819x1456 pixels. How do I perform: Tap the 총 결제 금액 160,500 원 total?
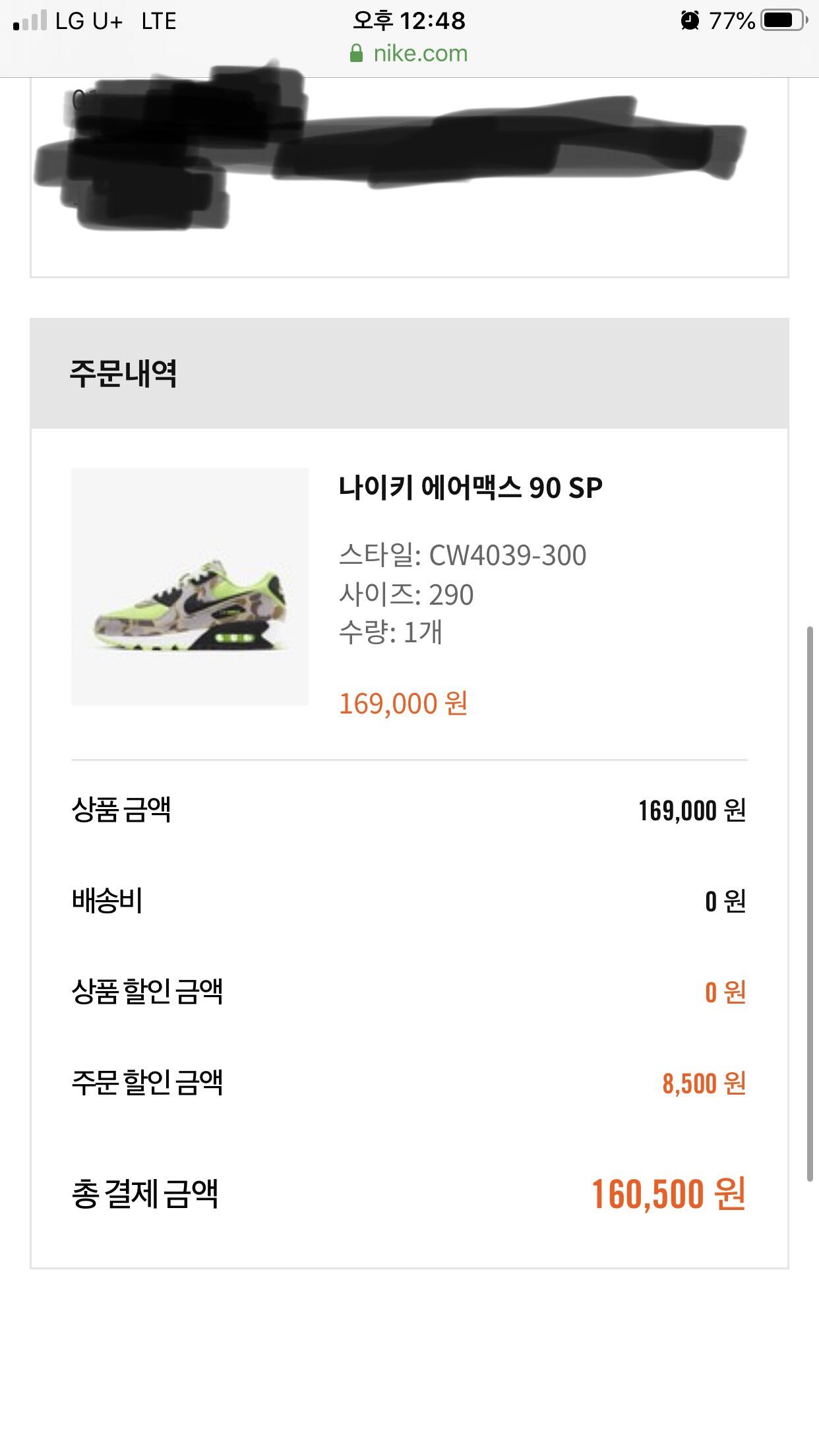(669, 1194)
